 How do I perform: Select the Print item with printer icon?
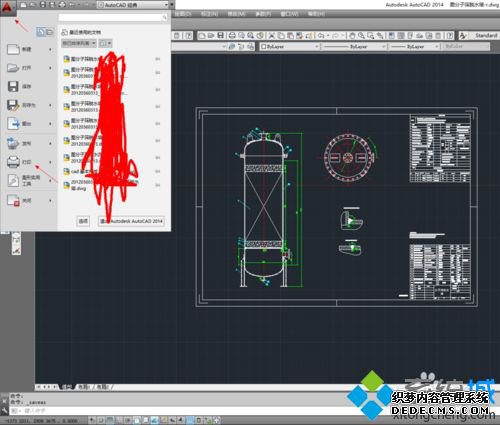click(x=29, y=162)
